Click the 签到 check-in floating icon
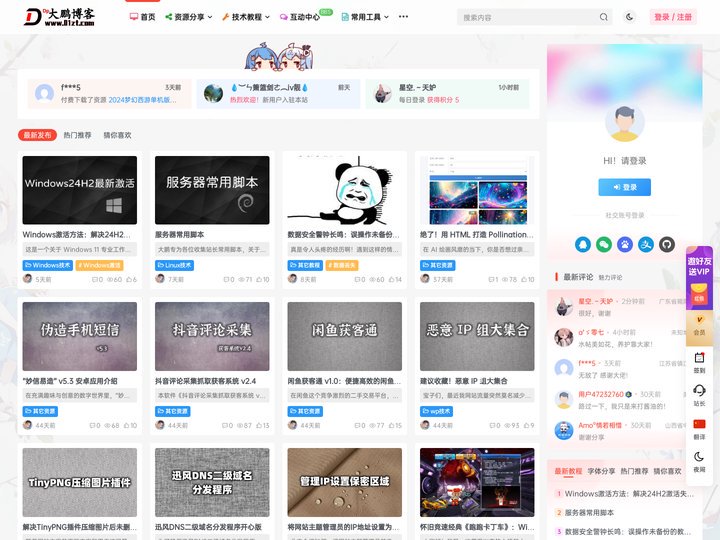The image size is (720, 540). (699, 362)
